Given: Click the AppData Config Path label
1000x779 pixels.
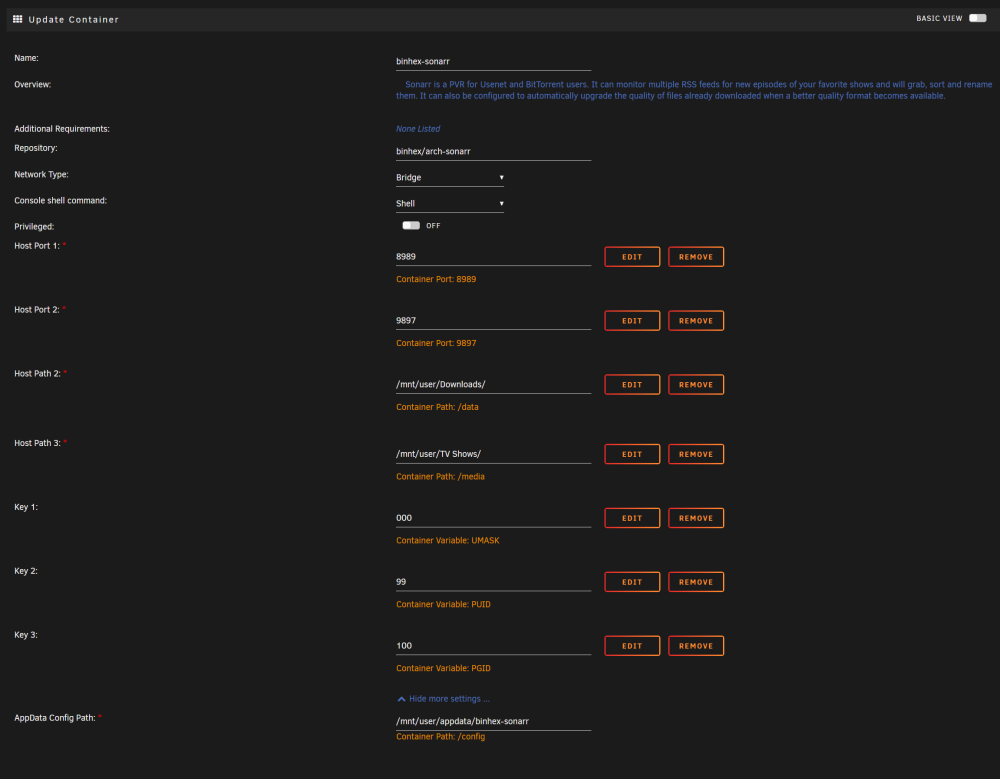Looking at the screenshot, I should [55, 718].
